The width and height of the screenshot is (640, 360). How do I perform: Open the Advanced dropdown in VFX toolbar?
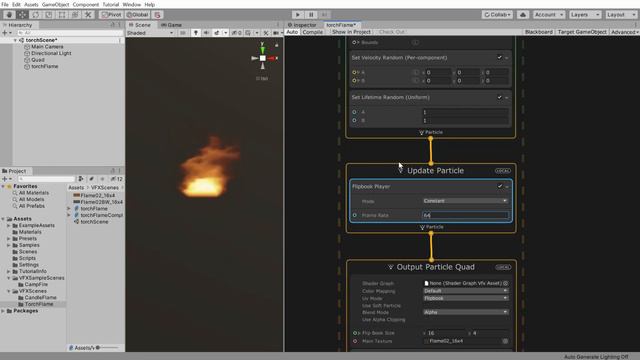pyautogui.click(x=624, y=32)
